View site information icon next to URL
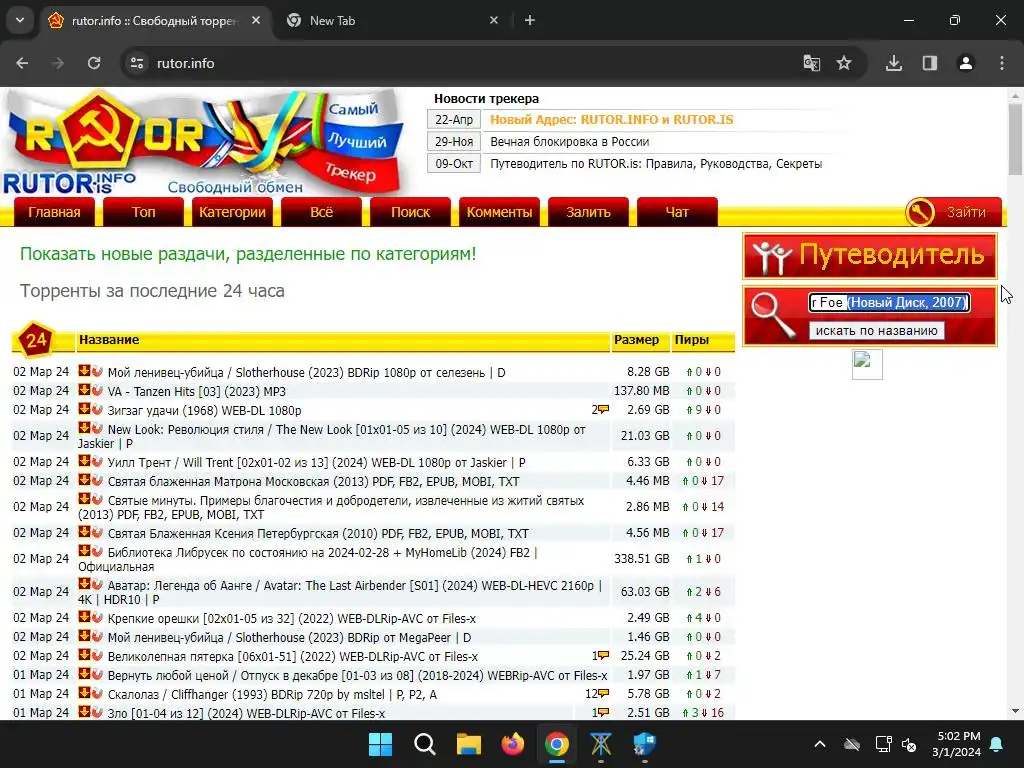The height and width of the screenshot is (768, 1024). (x=137, y=63)
